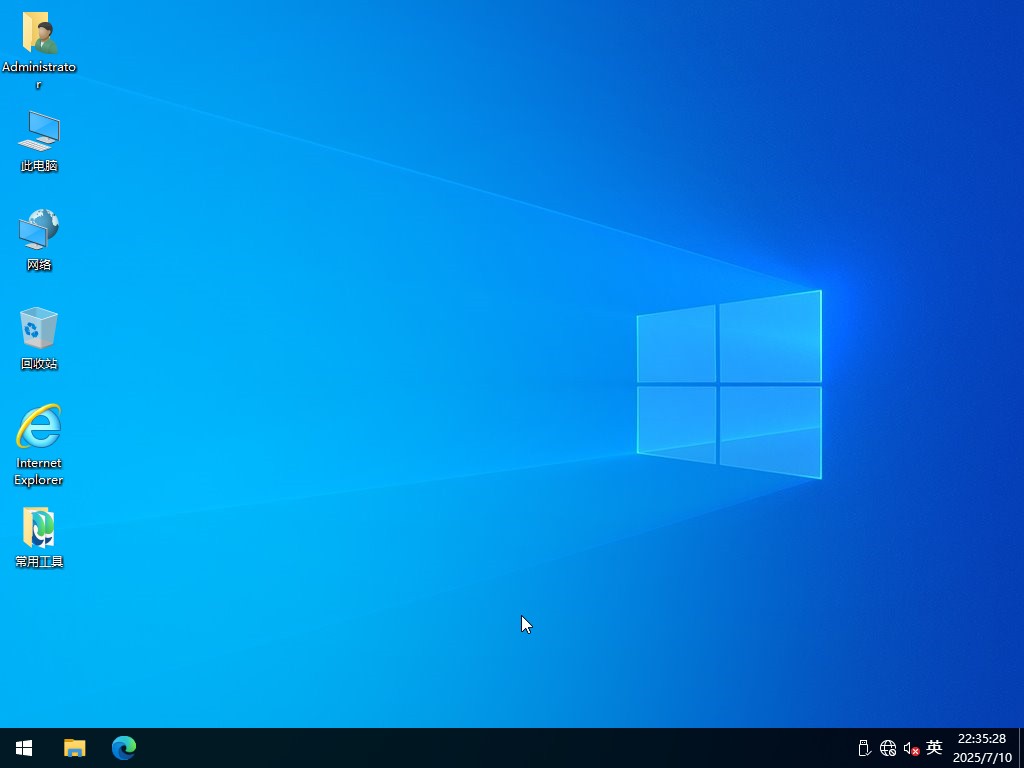Unmute sound by clicking the muted speaker icon
Screen dimensions: 1024x768
point(911,747)
